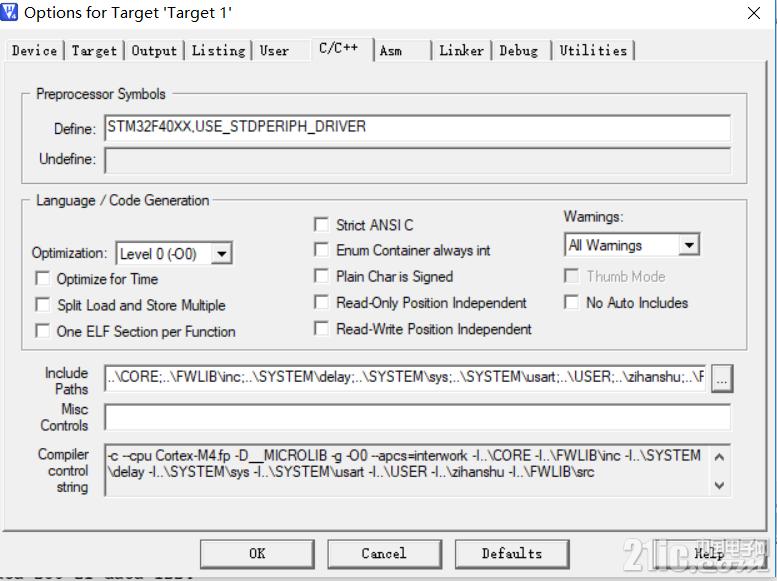Switch to the Target tab
Image resolution: width=777 pixels, height=581 pixels.
tap(94, 51)
